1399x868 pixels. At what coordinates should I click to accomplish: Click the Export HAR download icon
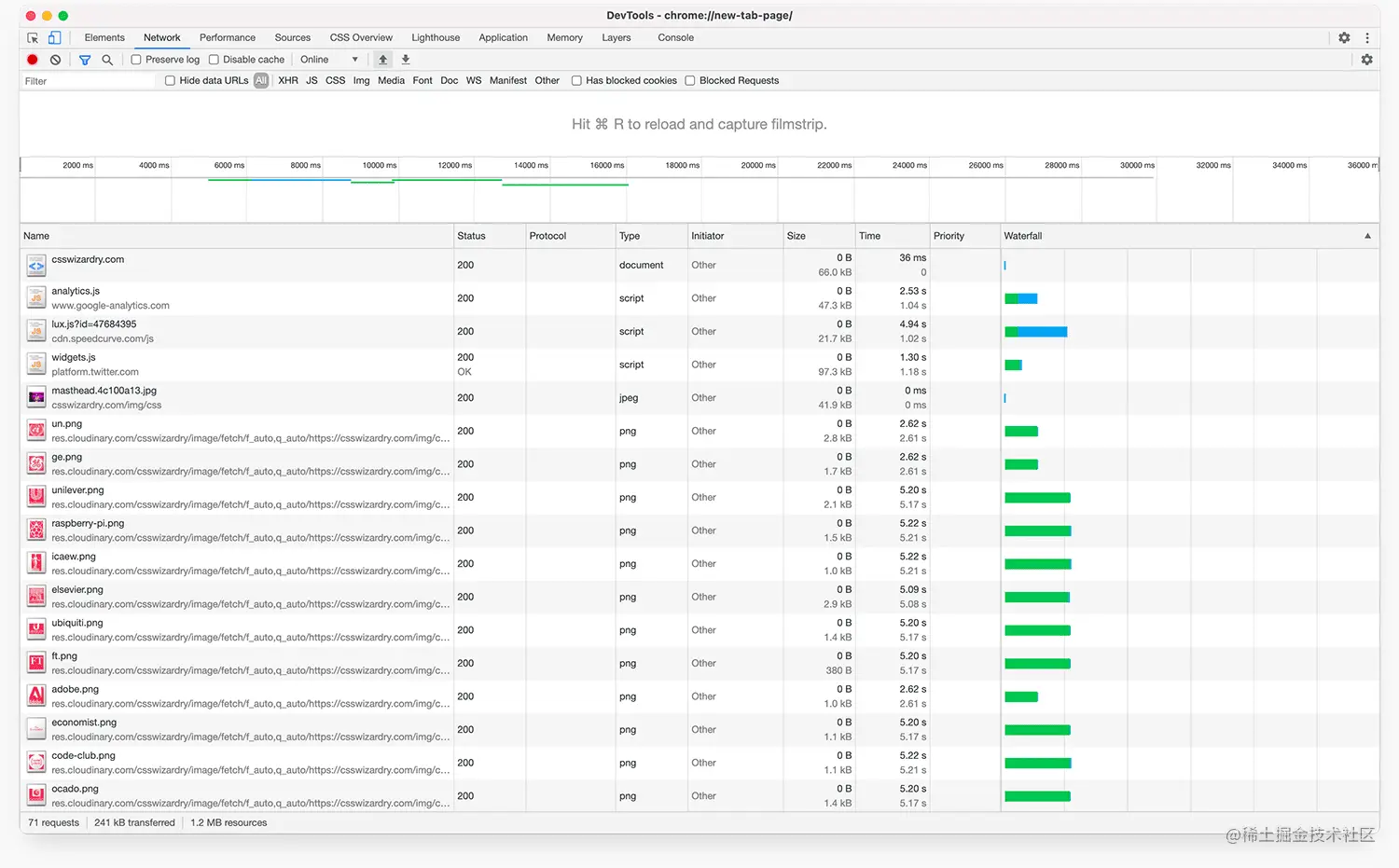(406, 60)
